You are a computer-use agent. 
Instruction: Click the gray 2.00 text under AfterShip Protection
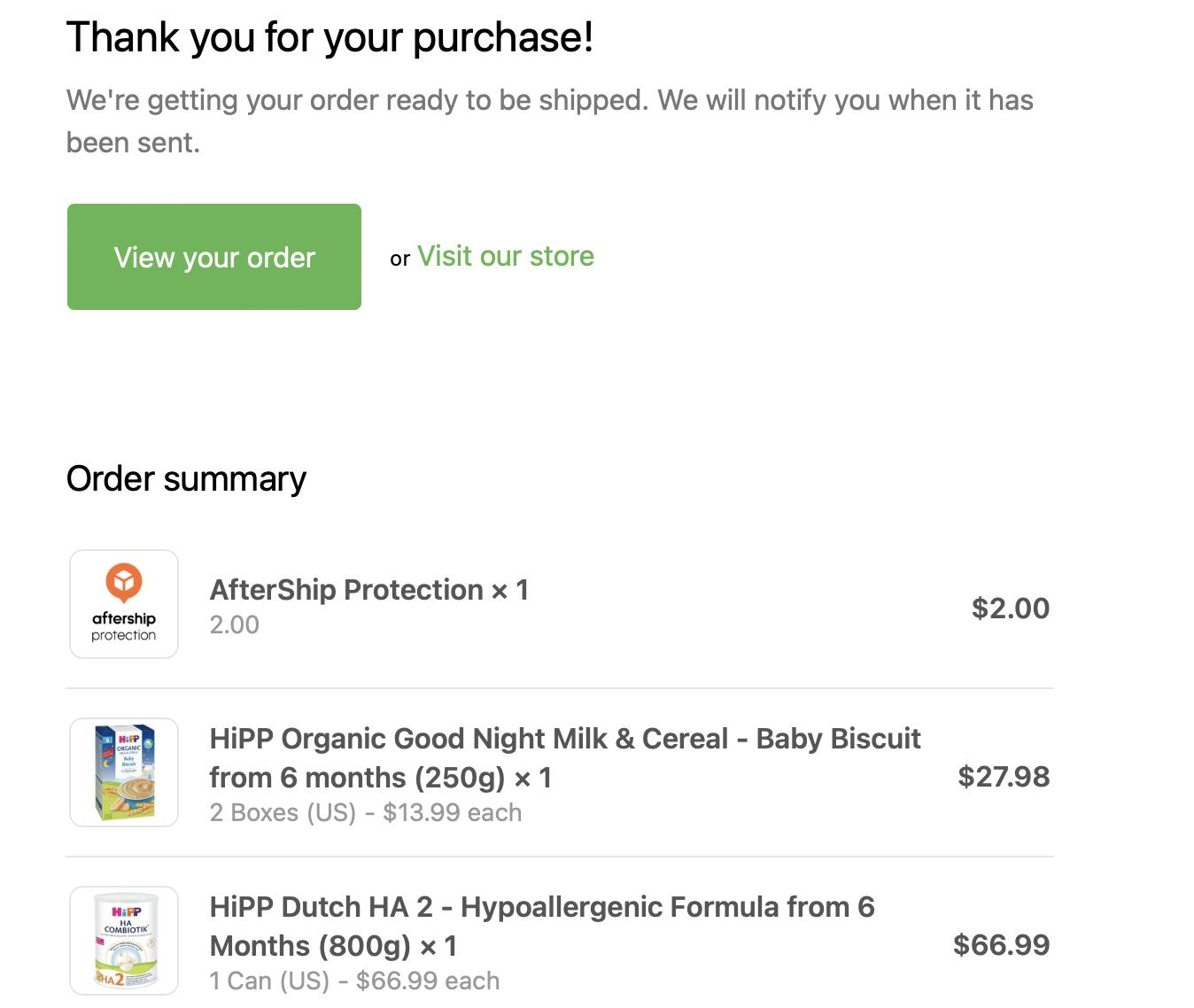click(234, 625)
